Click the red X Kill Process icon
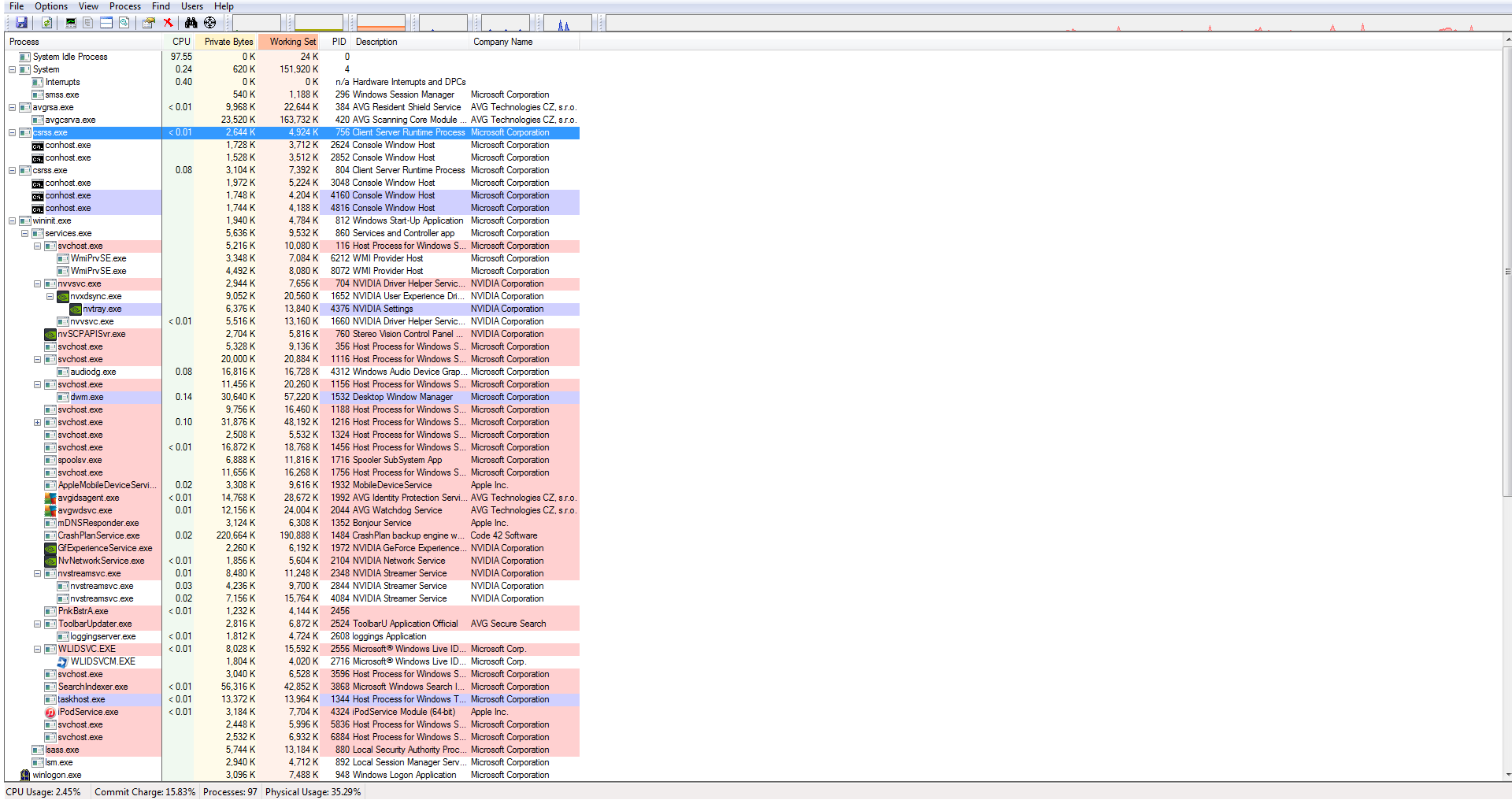The height and width of the screenshot is (800, 1512). click(x=168, y=23)
